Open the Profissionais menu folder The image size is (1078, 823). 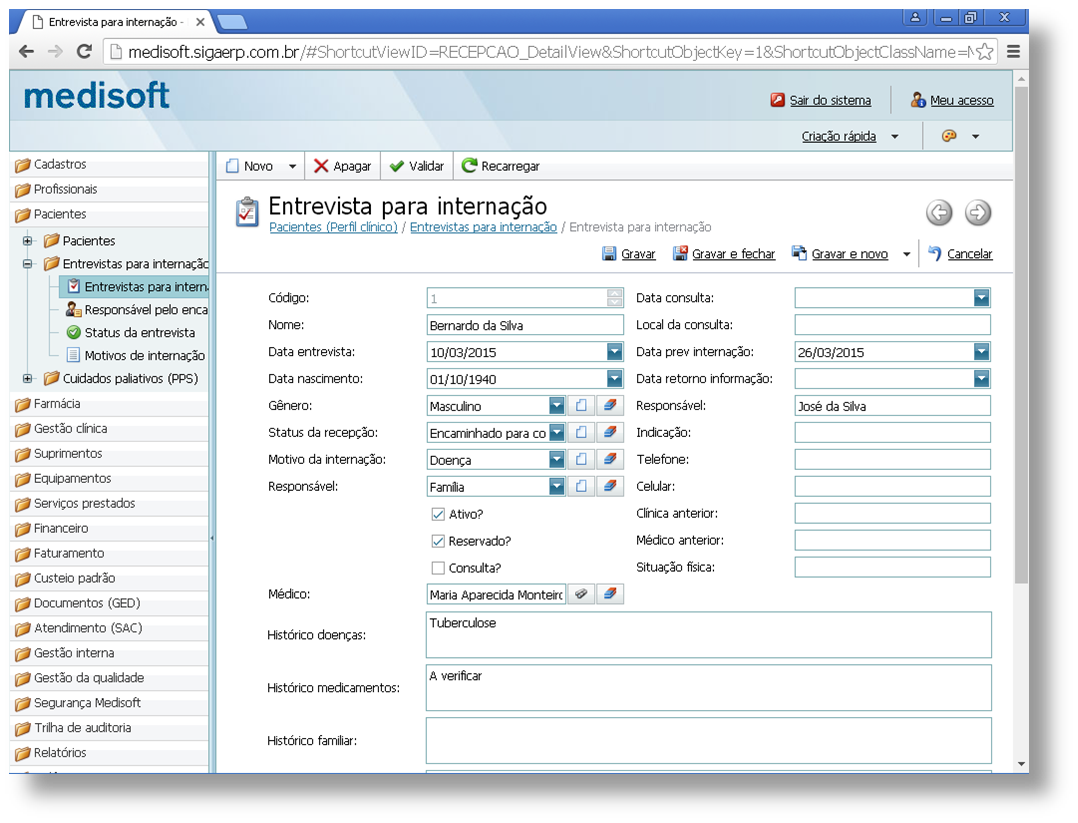[x=109, y=189]
